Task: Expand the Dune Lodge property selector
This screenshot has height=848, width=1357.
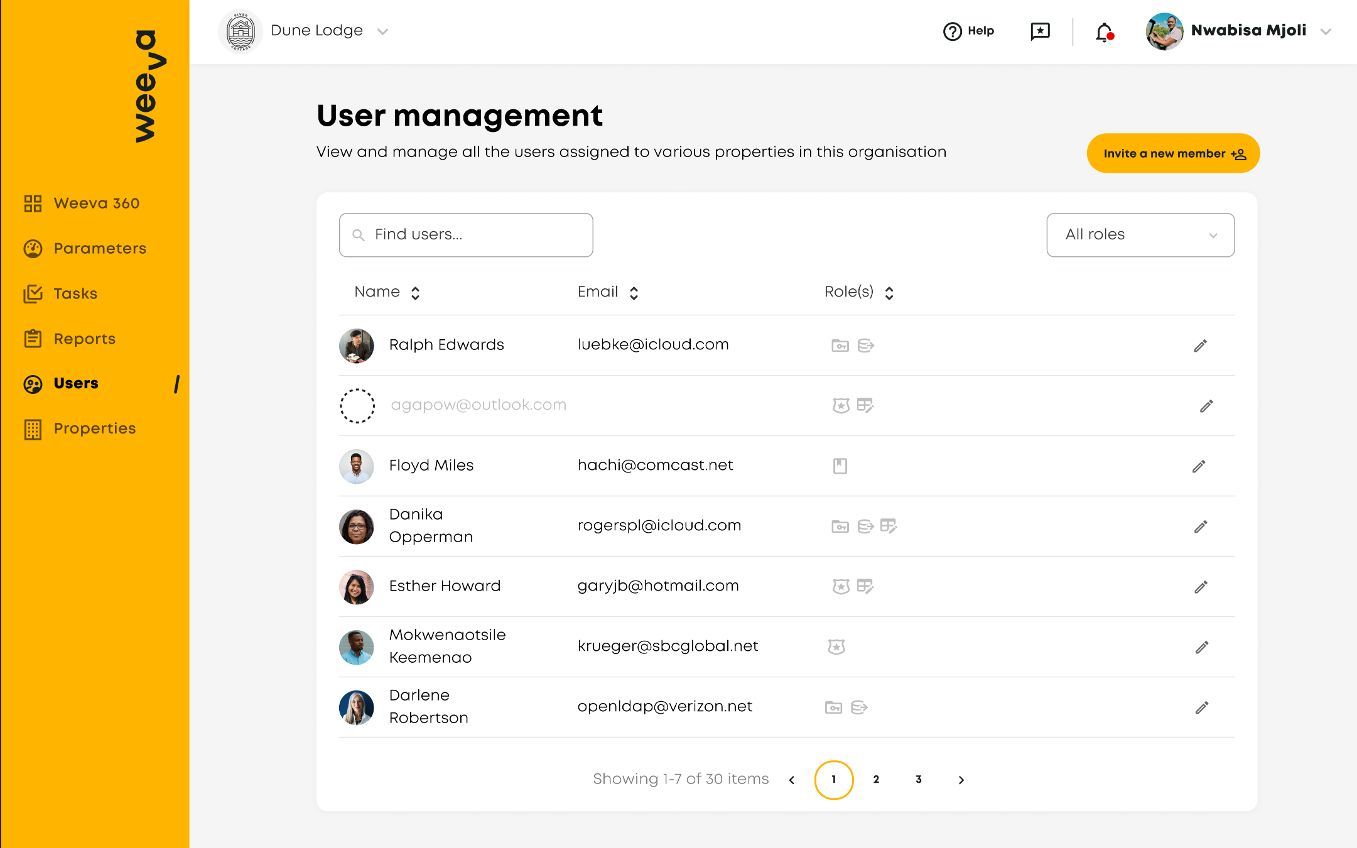Action: [x=382, y=32]
